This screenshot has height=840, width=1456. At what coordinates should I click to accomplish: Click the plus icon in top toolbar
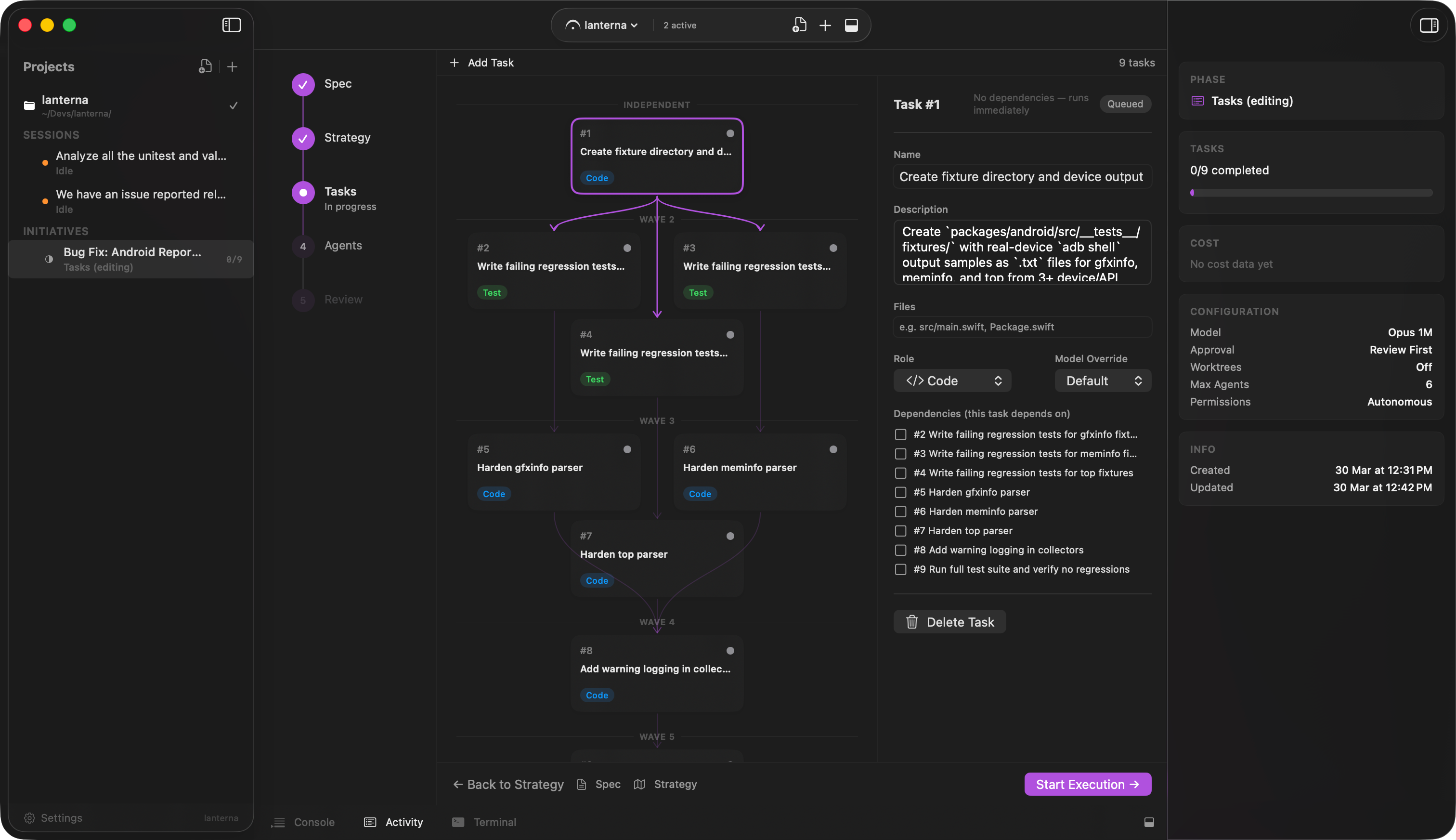click(825, 26)
